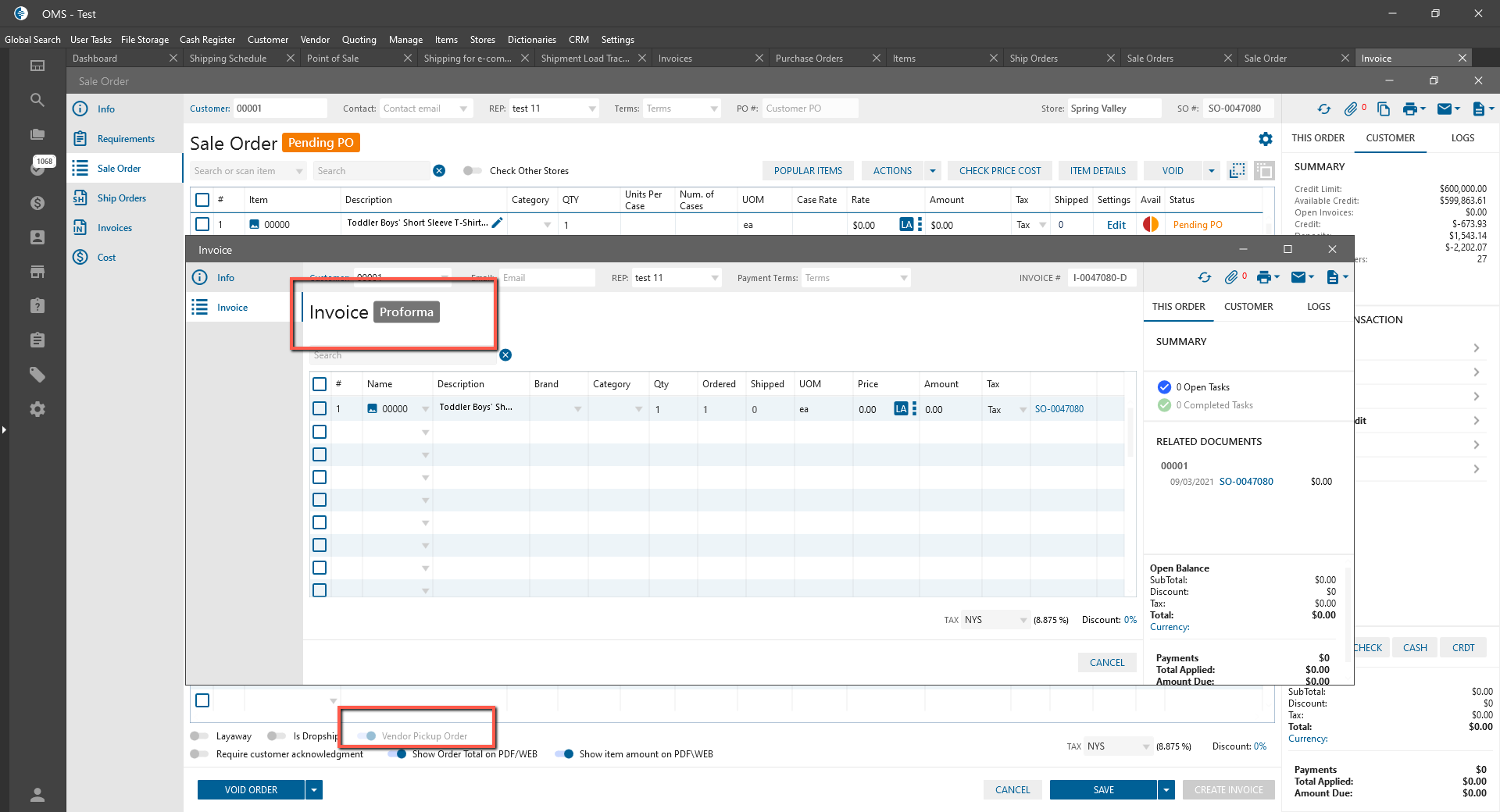Toggle Check Other Stores switch
The height and width of the screenshot is (812, 1500).
(472, 171)
